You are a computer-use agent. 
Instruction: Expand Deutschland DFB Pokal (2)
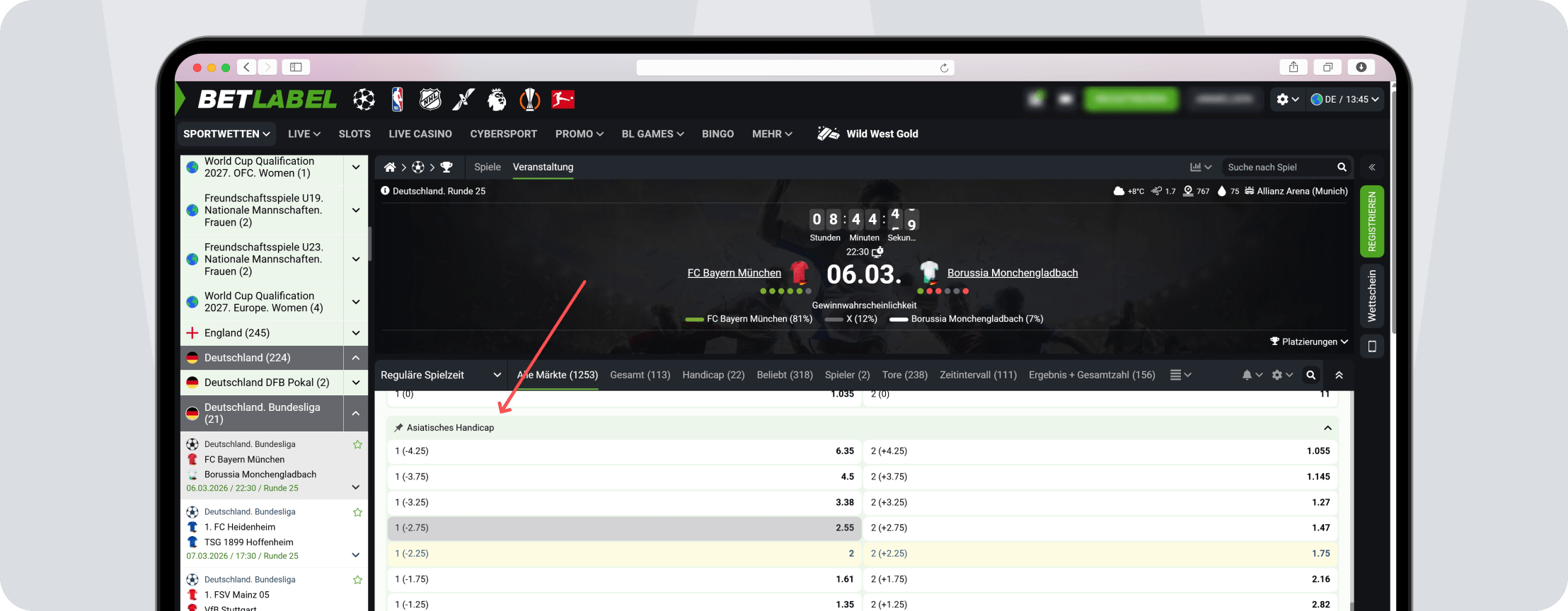point(356,383)
